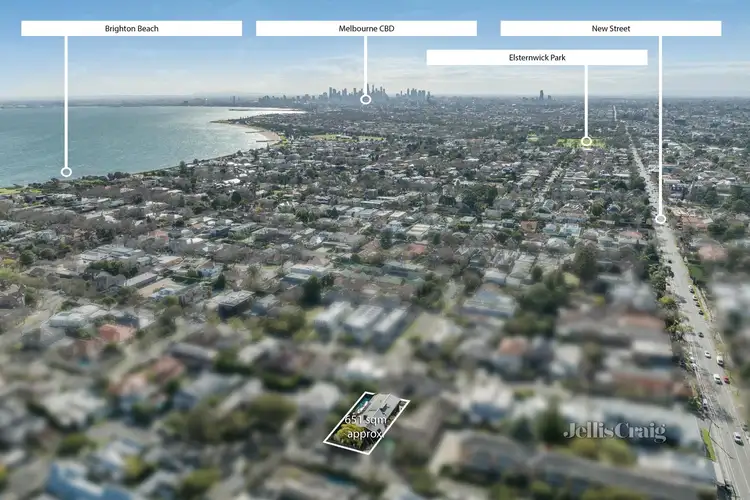Click the Elsternwick Park label

click(x=537, y=57)
